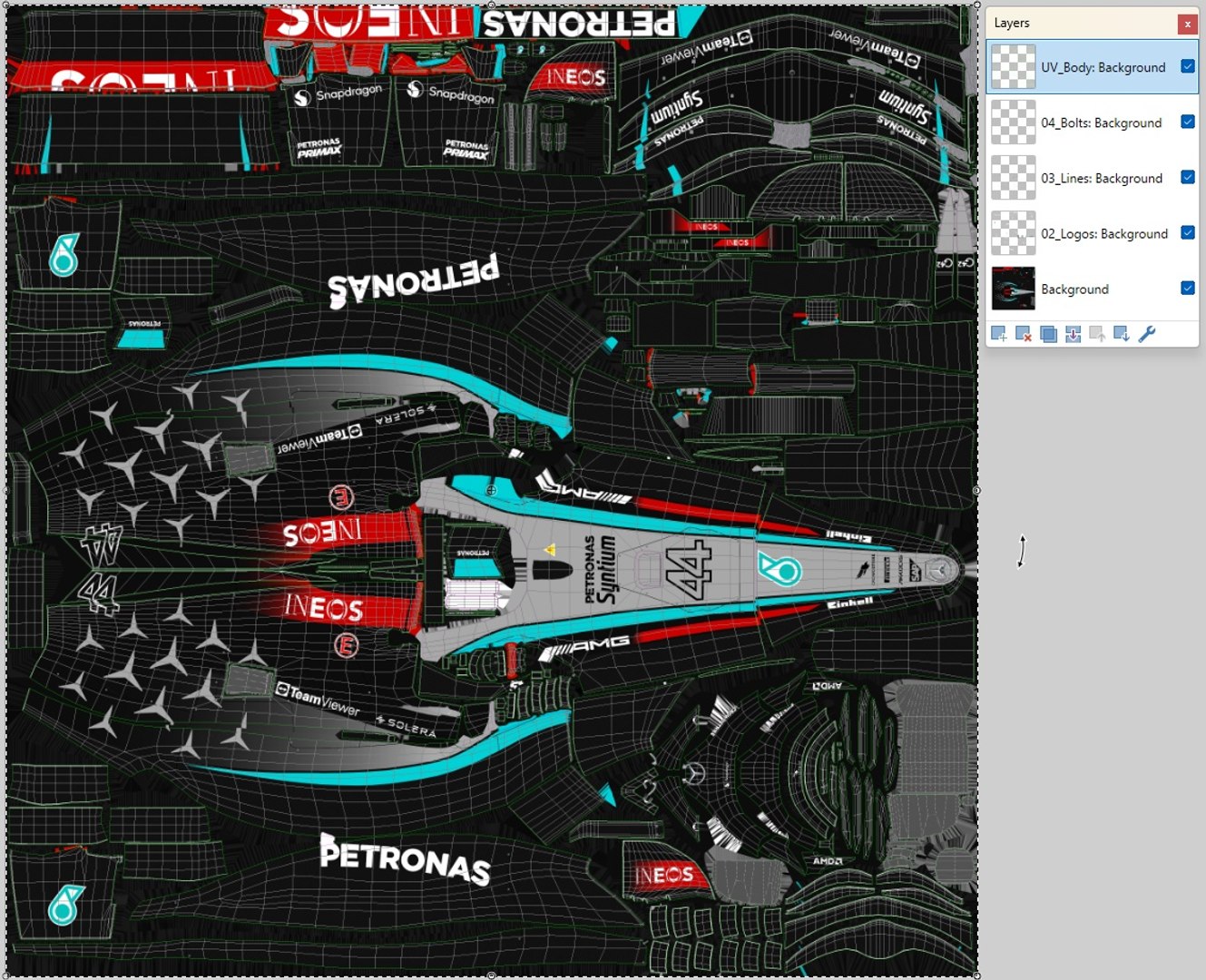Click the greyed Move Layer Up icon
Viewport: 1206px width, 980px height.
point(1097,334)
